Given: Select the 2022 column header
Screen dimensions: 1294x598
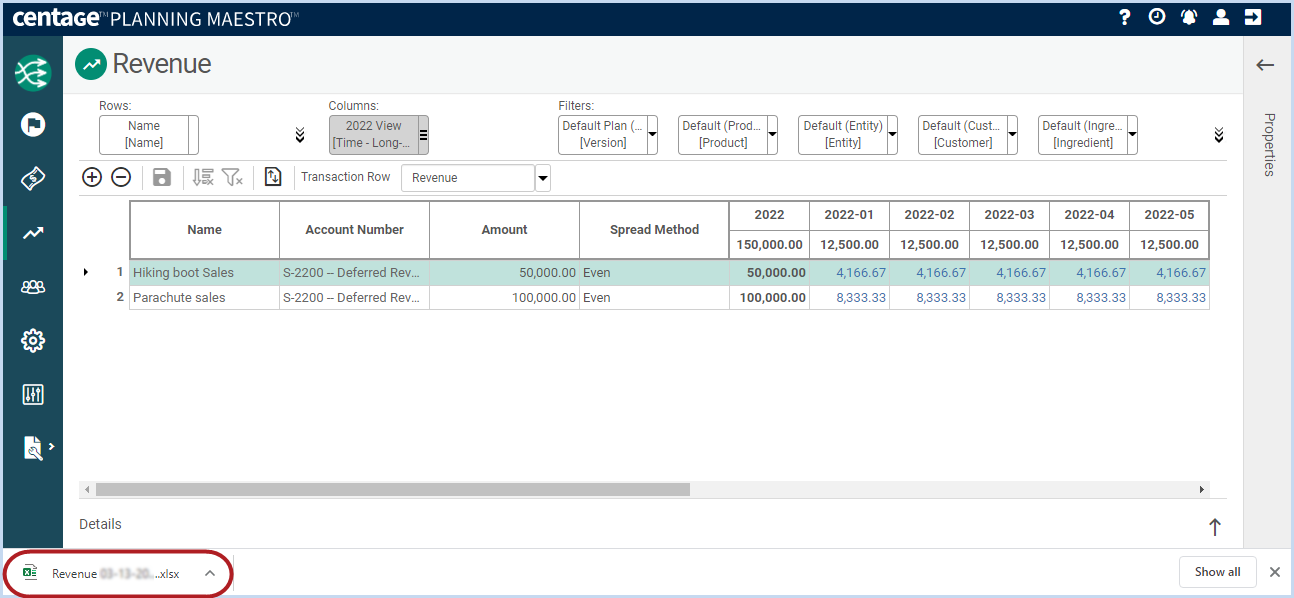Looking at the screenshot, I should (769, 215).
